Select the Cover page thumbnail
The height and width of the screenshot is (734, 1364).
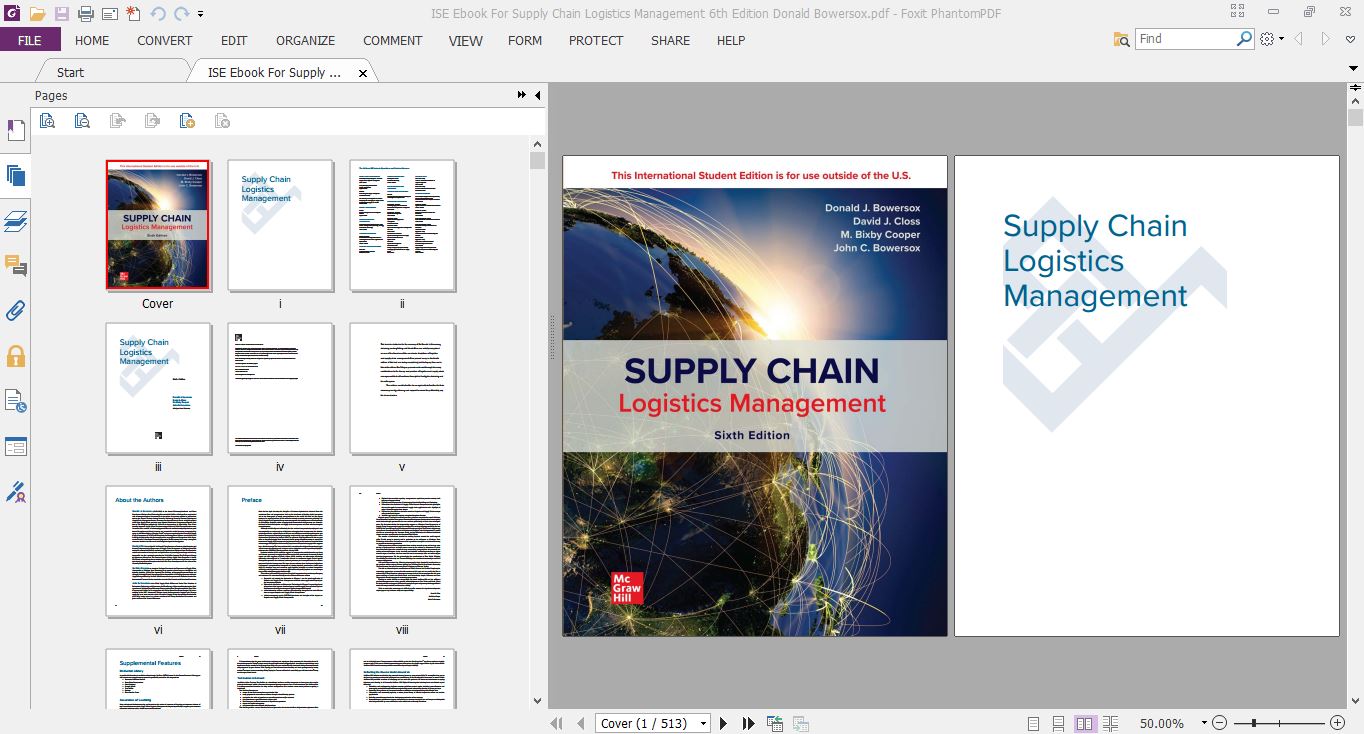[158, 225]
